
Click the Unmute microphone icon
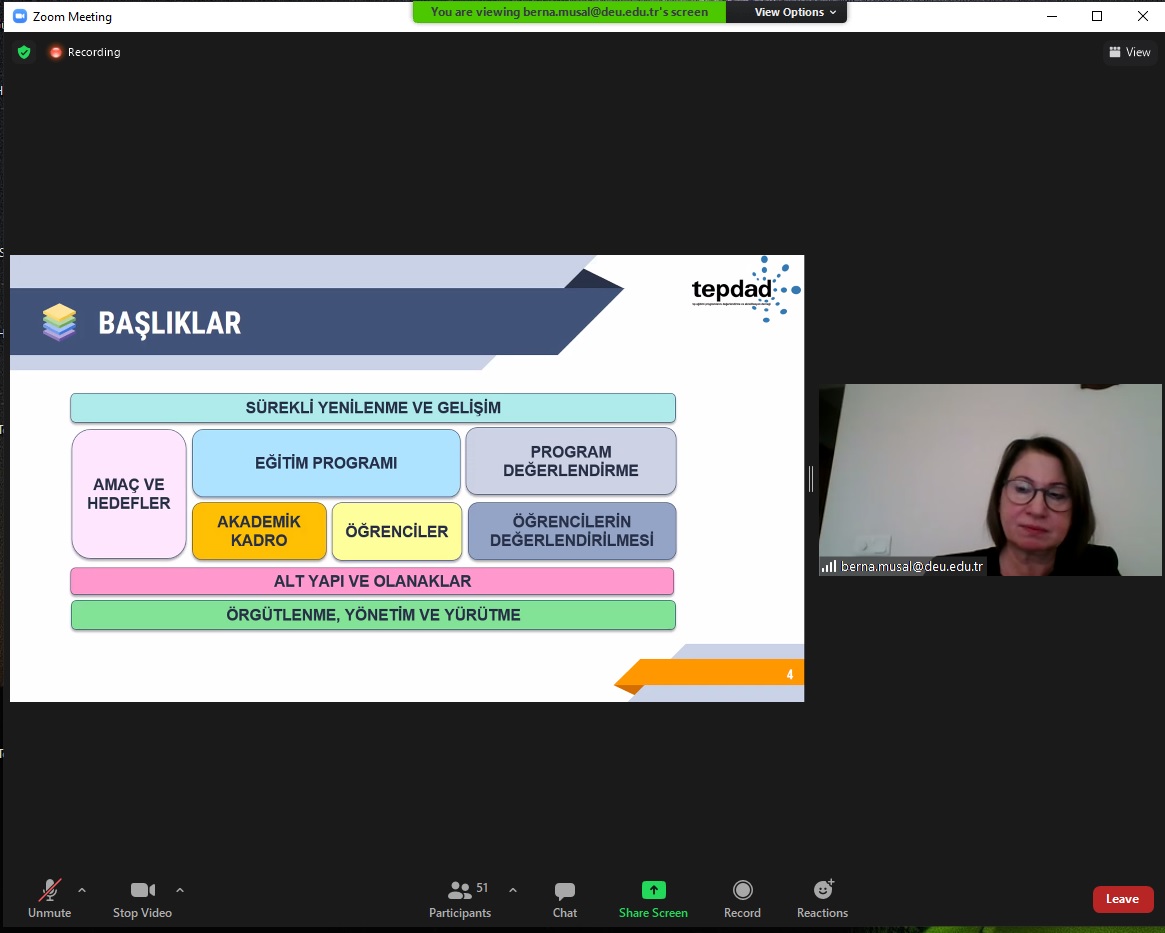pyautogui.click(x=49, y=890)
